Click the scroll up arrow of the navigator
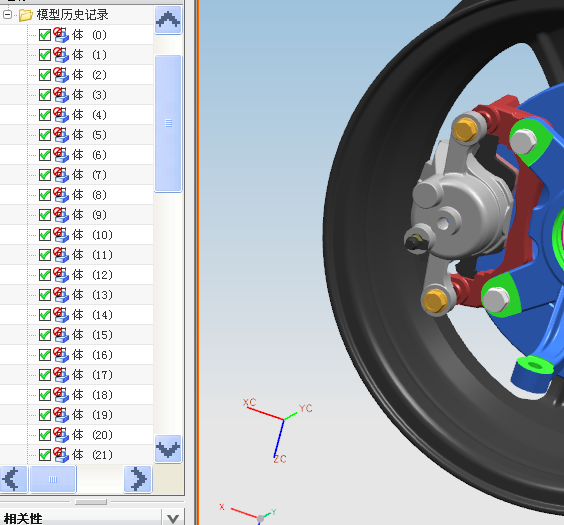 (x=168, y=20)
